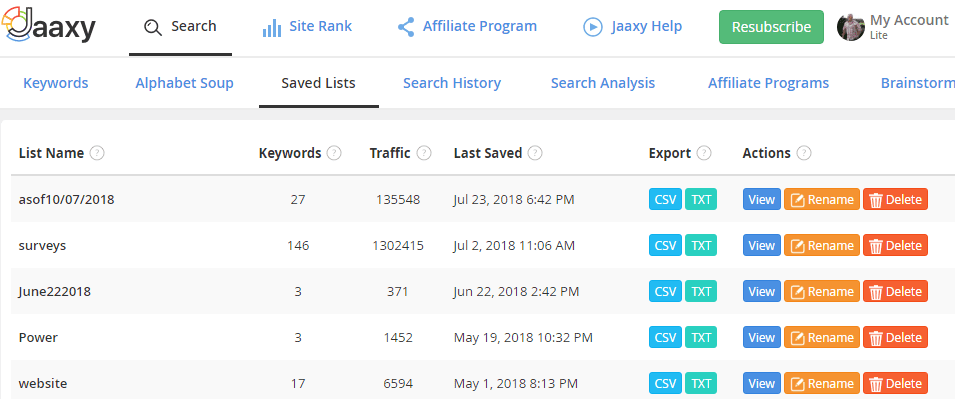Click date Jul 23, 2018 6:42 PM
The height and width of the screenshot is (399, 955).
point(514,199)
